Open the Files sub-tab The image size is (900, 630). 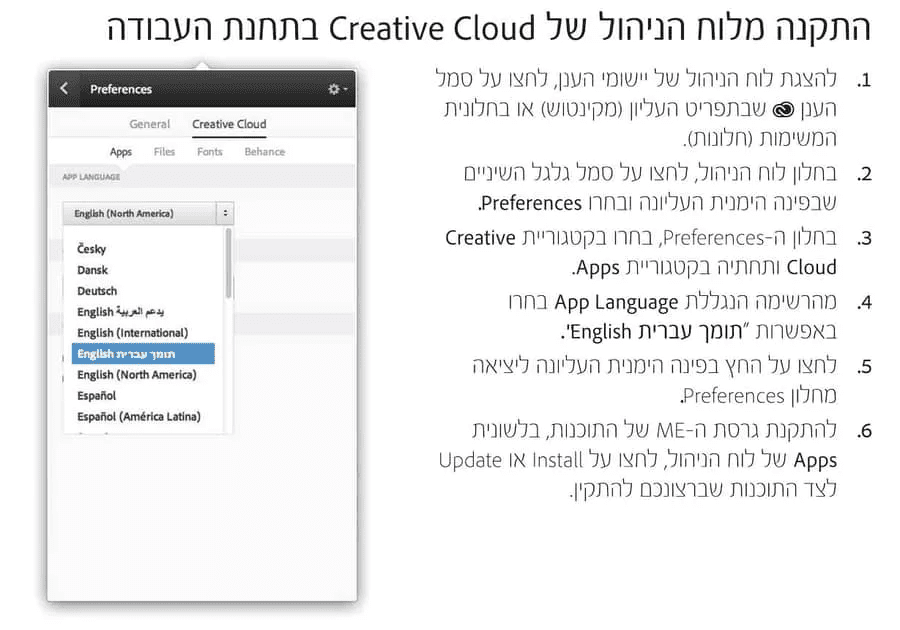pos(164,152)
